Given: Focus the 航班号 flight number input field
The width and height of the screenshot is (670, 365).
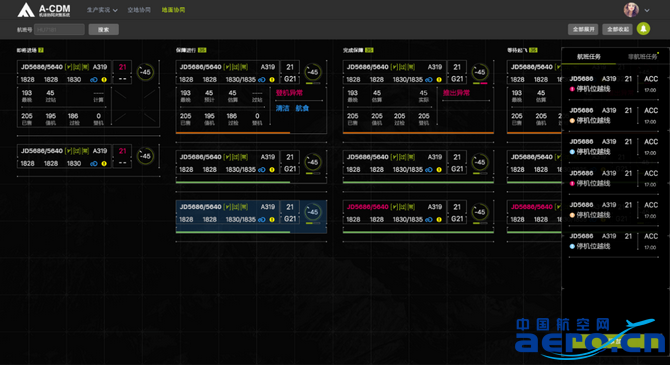Looking at the screenshot, I should click(x=59, y=29).
